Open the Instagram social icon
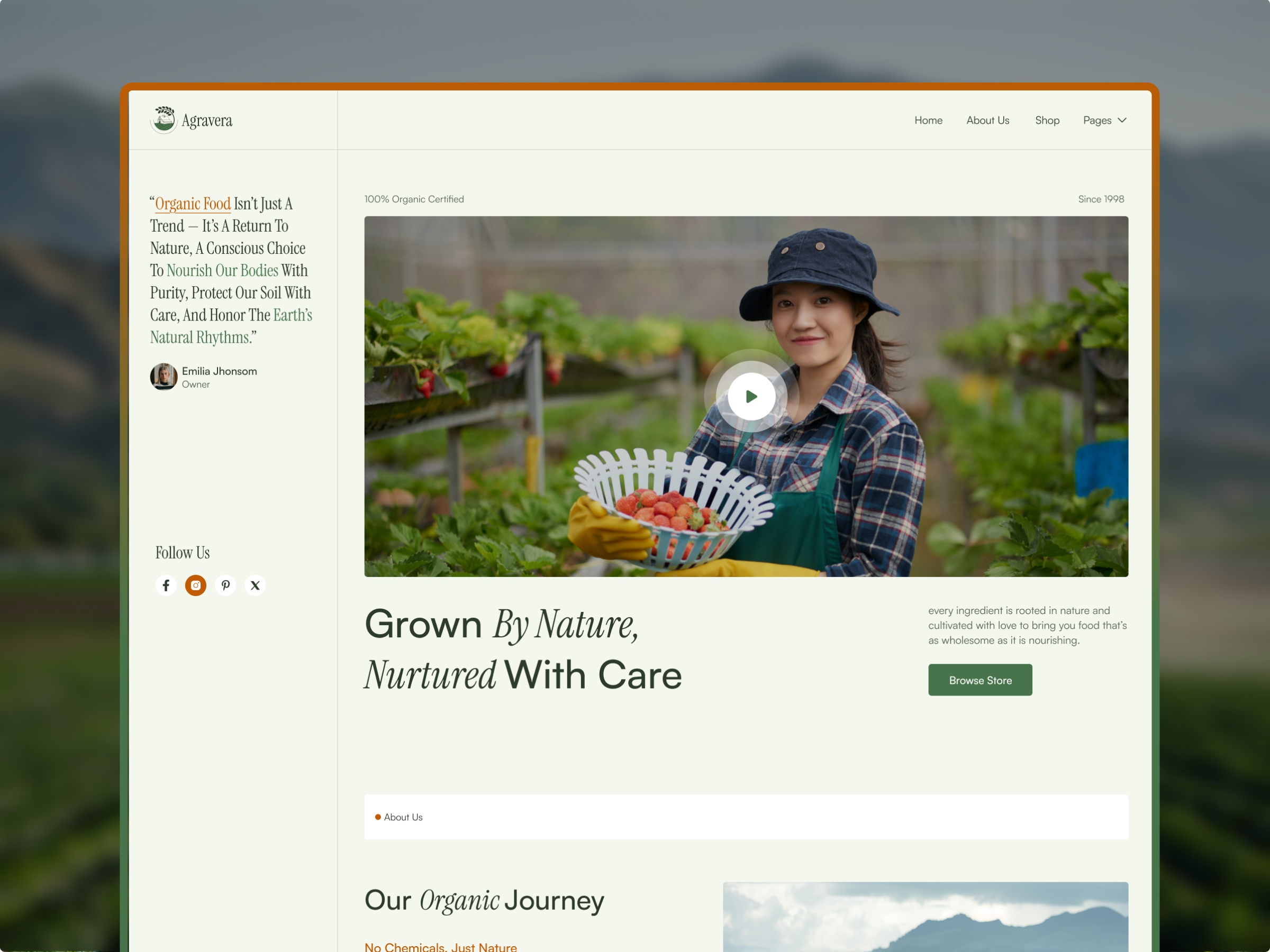Viewport: 1270px width, 952px height. (196, 585)
